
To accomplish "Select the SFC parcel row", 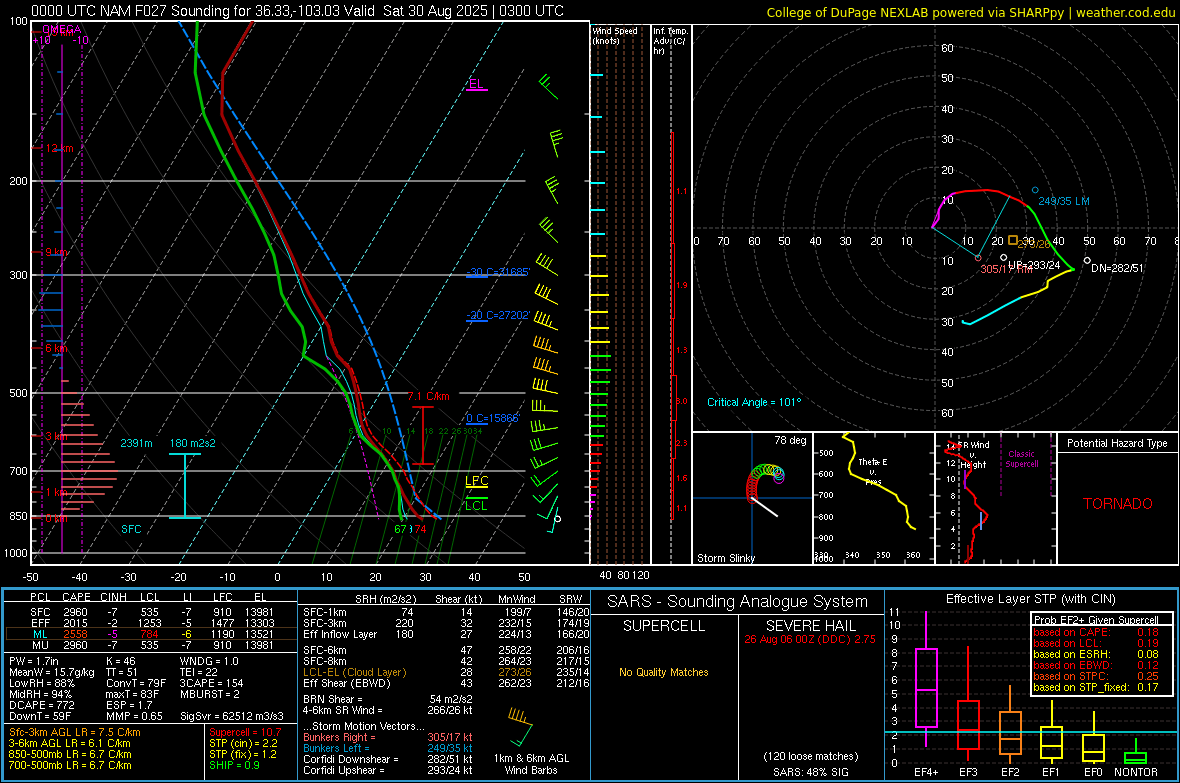I will pos(151,612).
